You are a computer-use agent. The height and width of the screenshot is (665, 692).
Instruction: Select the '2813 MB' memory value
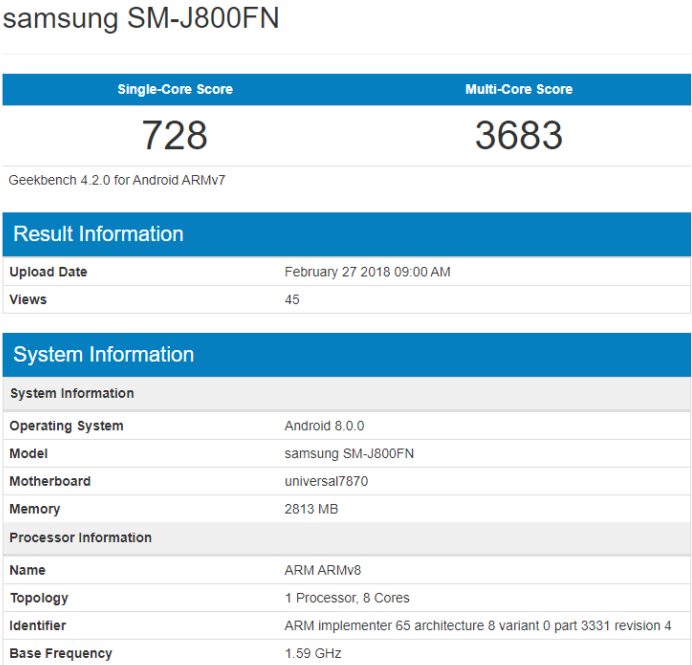tap(311, 509)
